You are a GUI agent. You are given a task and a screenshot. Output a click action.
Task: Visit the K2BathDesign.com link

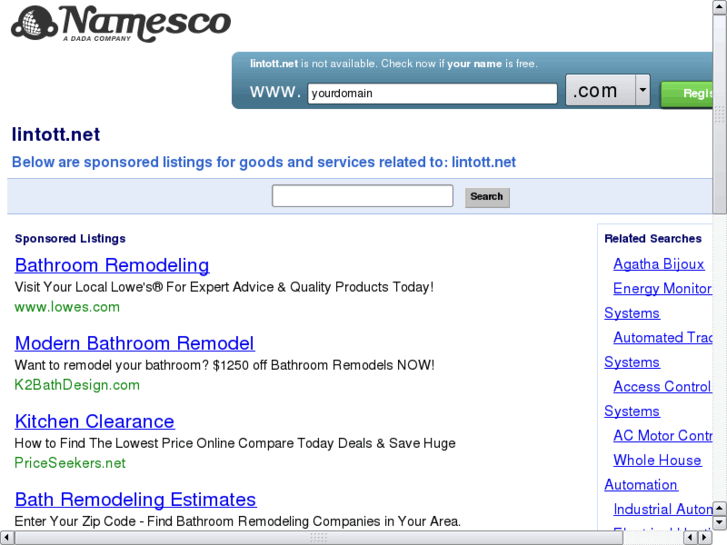(x=77, y=385)
